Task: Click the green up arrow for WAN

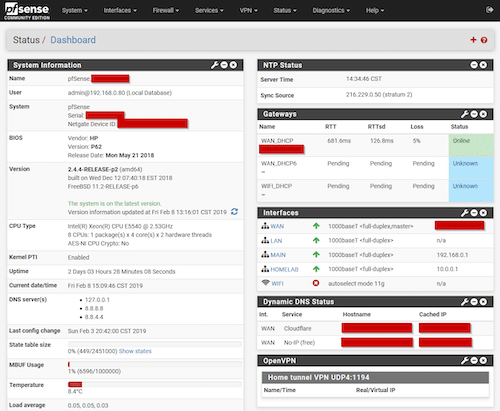Action: point(316,226)
